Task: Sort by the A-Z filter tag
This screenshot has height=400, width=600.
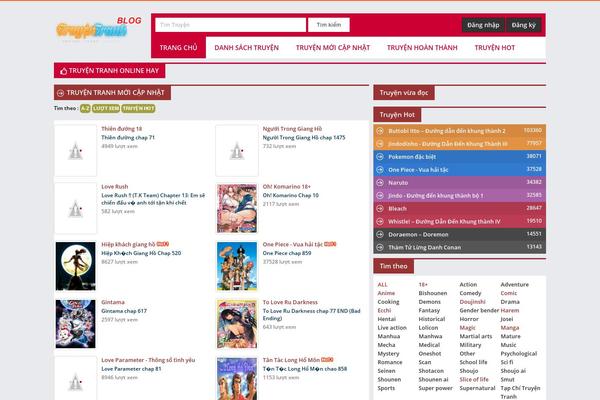Action: (85, 108)
